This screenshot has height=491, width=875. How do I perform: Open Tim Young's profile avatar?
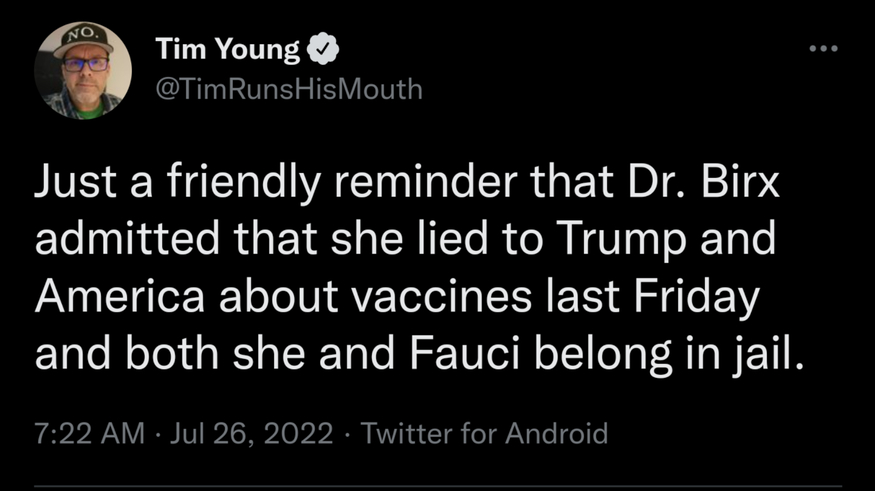click(82, 70)
